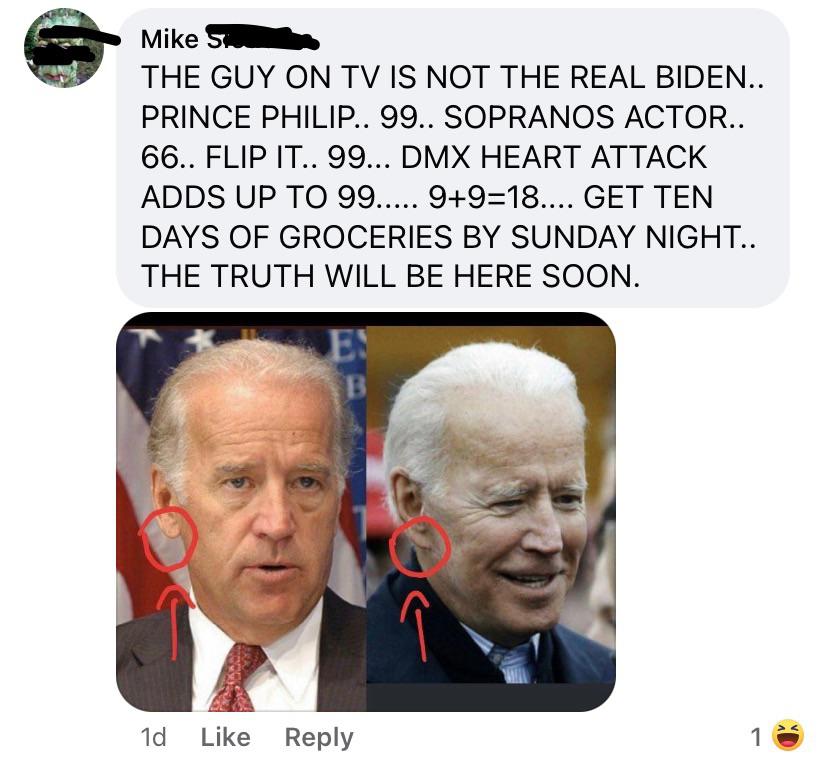Open the commenter name Mike
Screen dimensions: 828x772
[170, 39]
